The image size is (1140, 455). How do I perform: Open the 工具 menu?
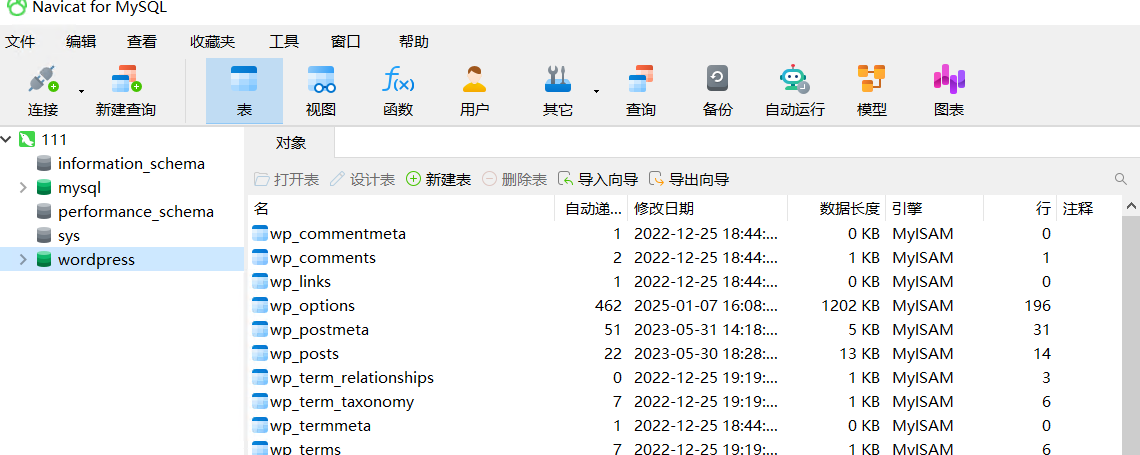(x=284, y=41)
